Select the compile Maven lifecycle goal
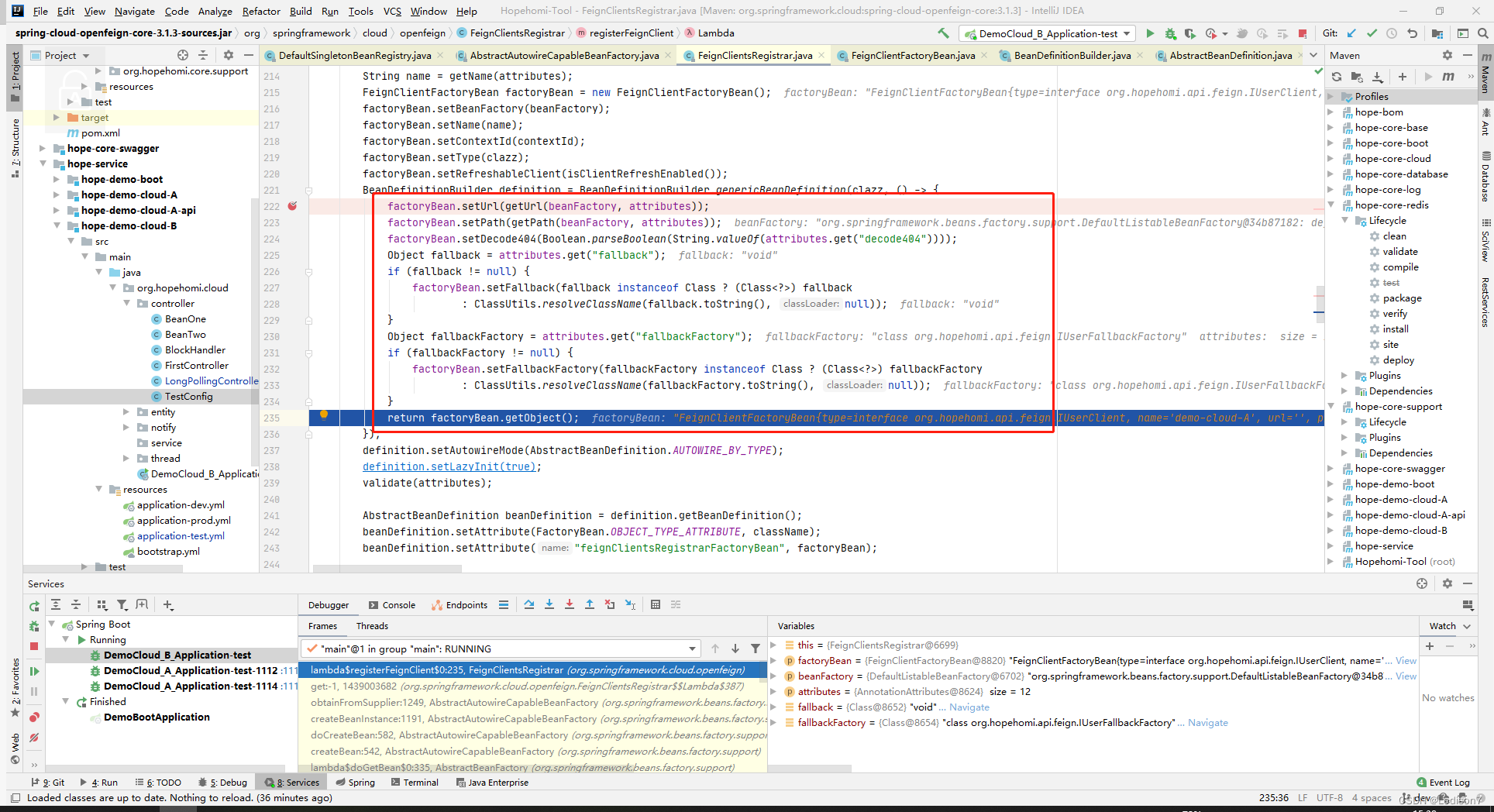The width and height of the screenshot is (1494, 812). click(1400, 267)
